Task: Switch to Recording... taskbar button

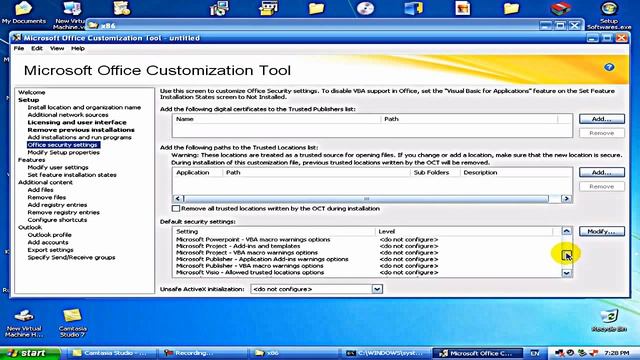Action: click(x=202, y=353)
